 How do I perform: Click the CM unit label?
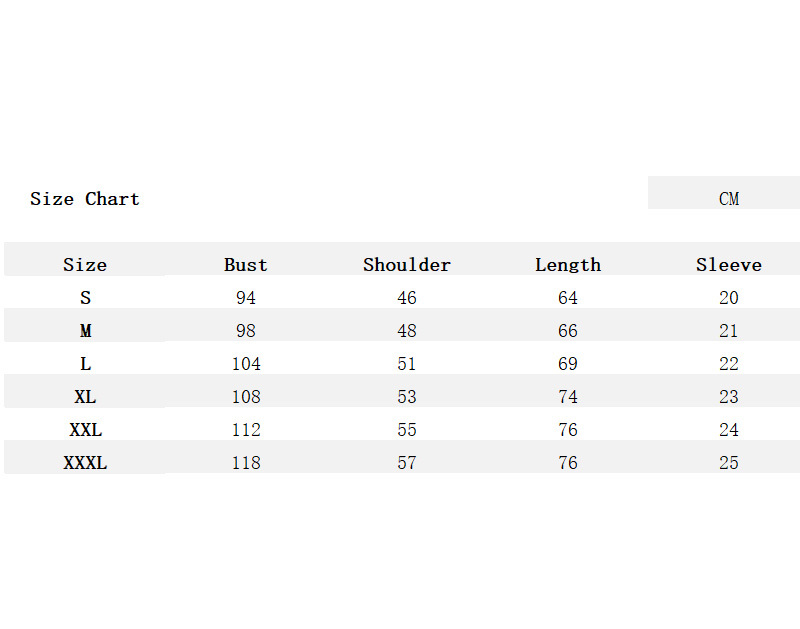tap(729, 199)
